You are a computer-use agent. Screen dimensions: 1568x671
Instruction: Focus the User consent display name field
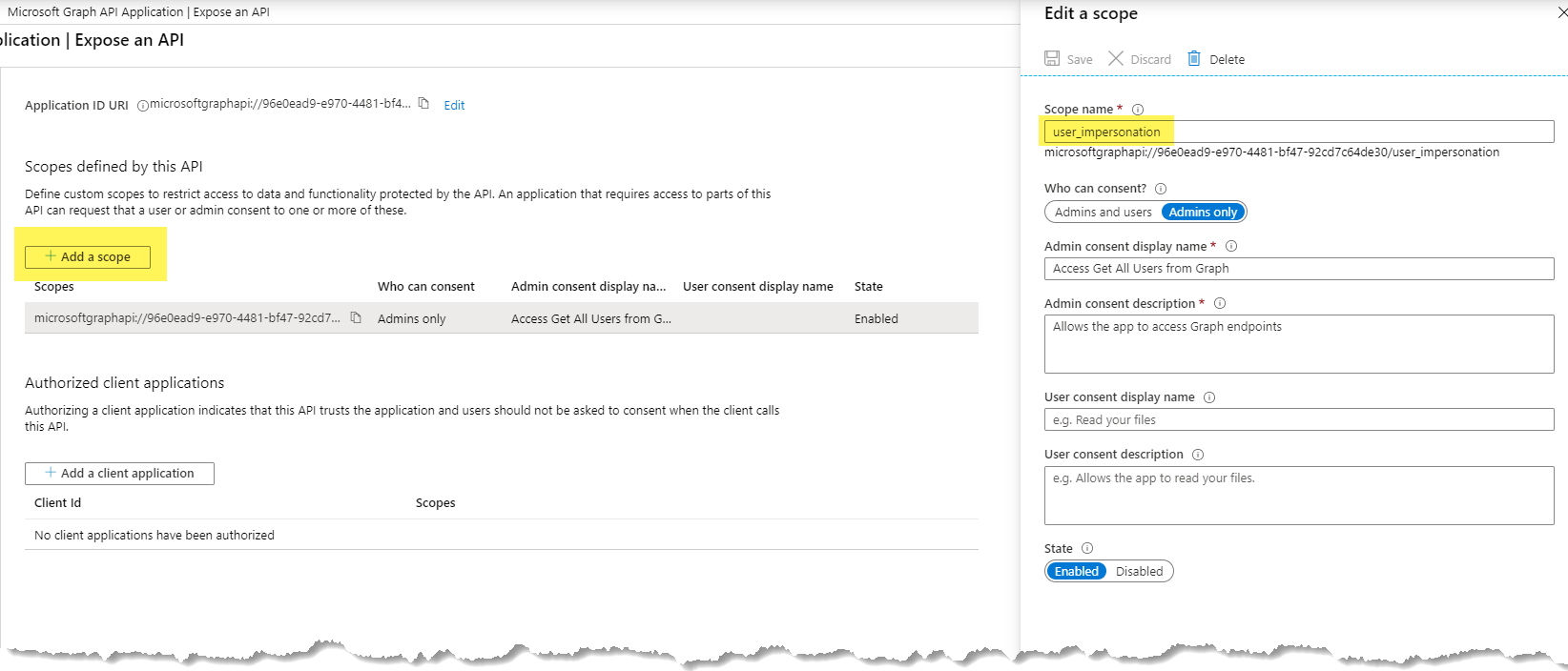[1299, 419]
